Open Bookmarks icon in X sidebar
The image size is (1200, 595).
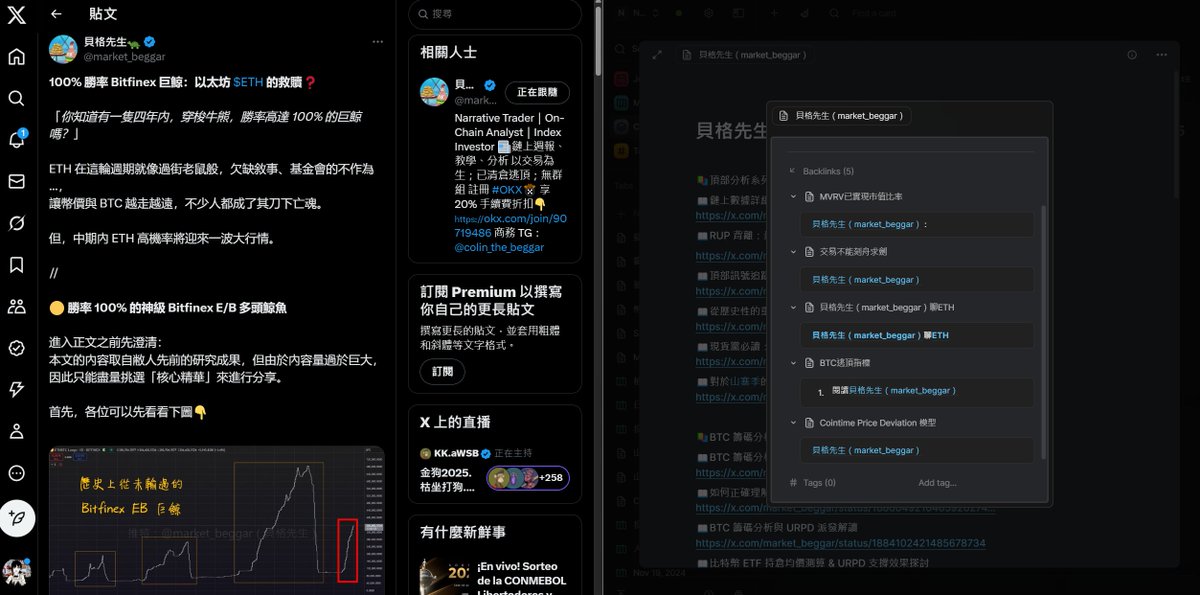pos(16,265)
